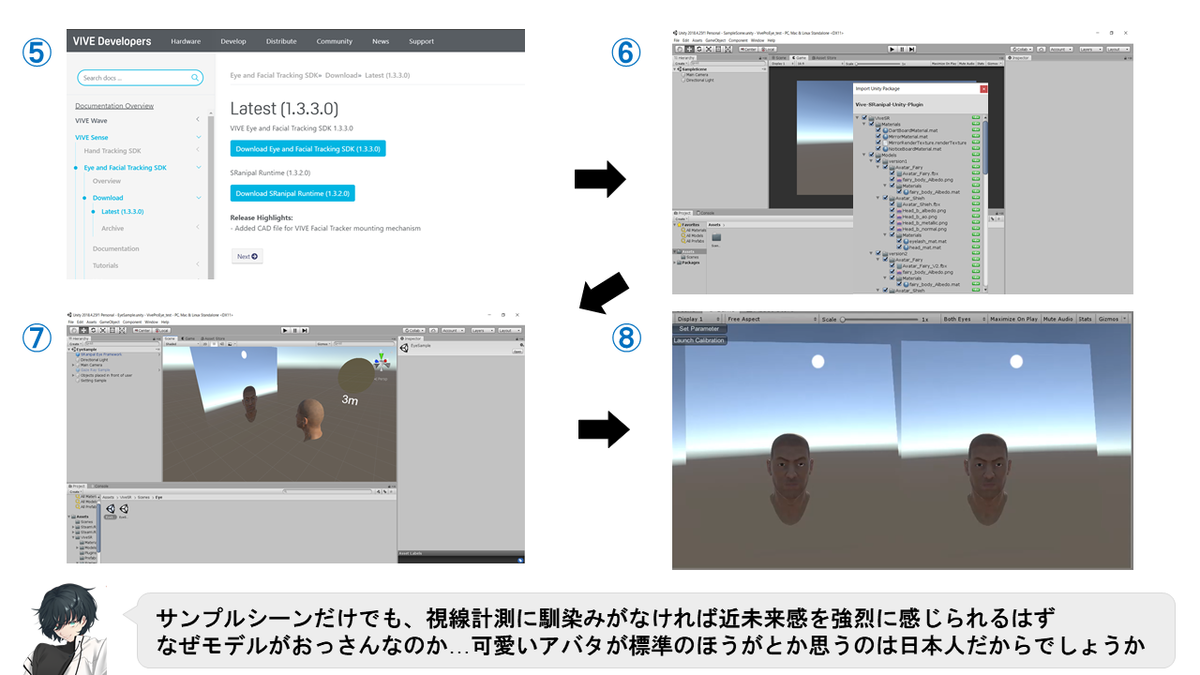
Task: Click Download SRanipal Runtime button
Action: 292,193
